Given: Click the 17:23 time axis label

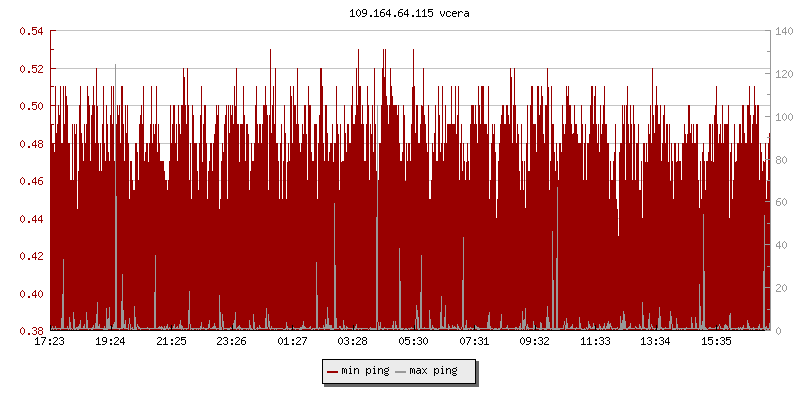Looking at the screenshot, I should pos(50,342).
